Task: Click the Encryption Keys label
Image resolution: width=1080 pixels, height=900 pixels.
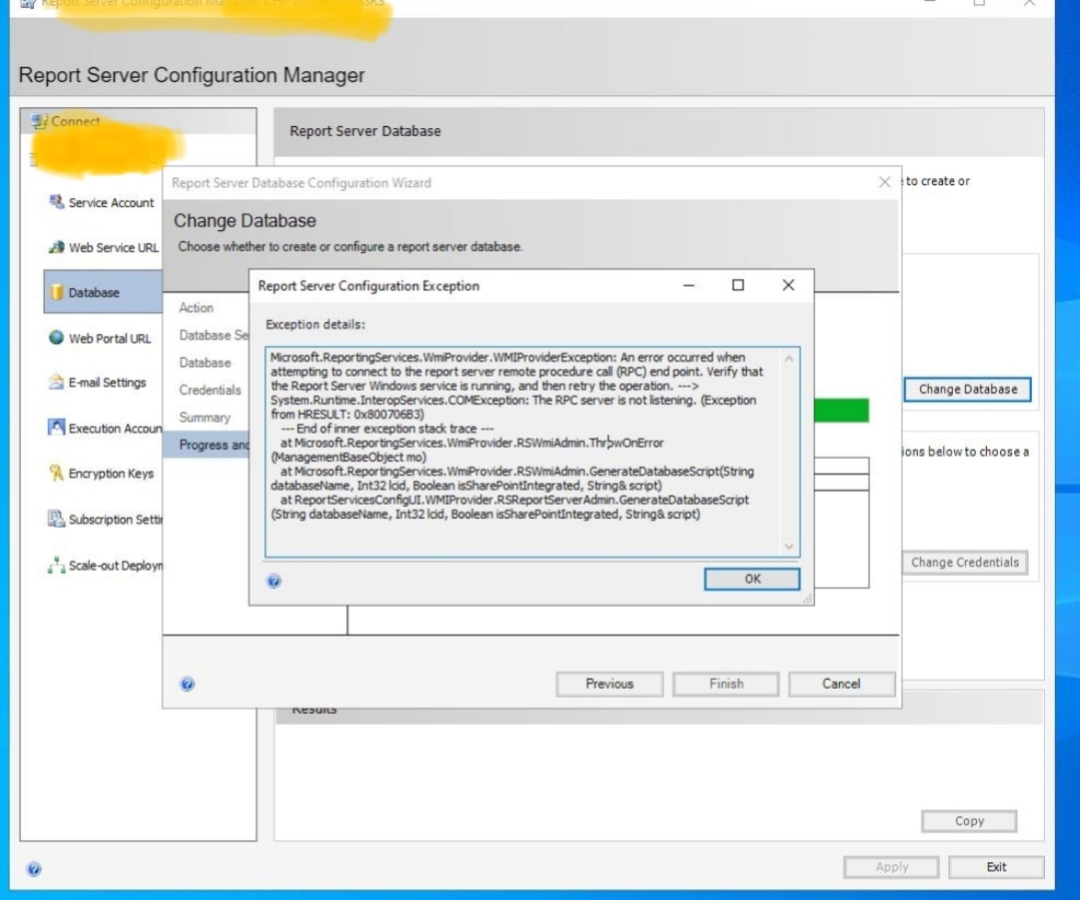Action: click(111, 474)
